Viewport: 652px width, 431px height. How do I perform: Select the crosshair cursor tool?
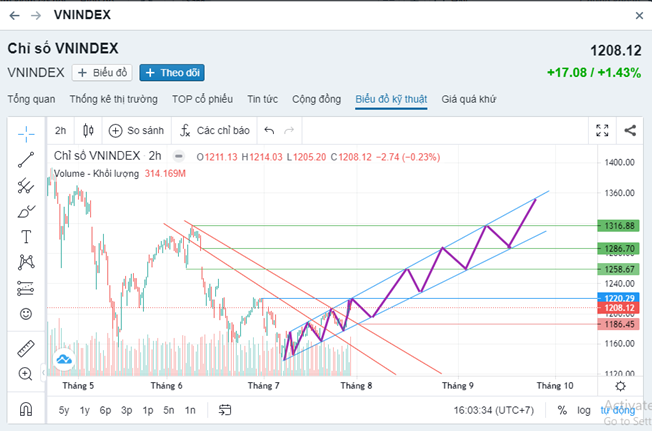tap(26, 131)
